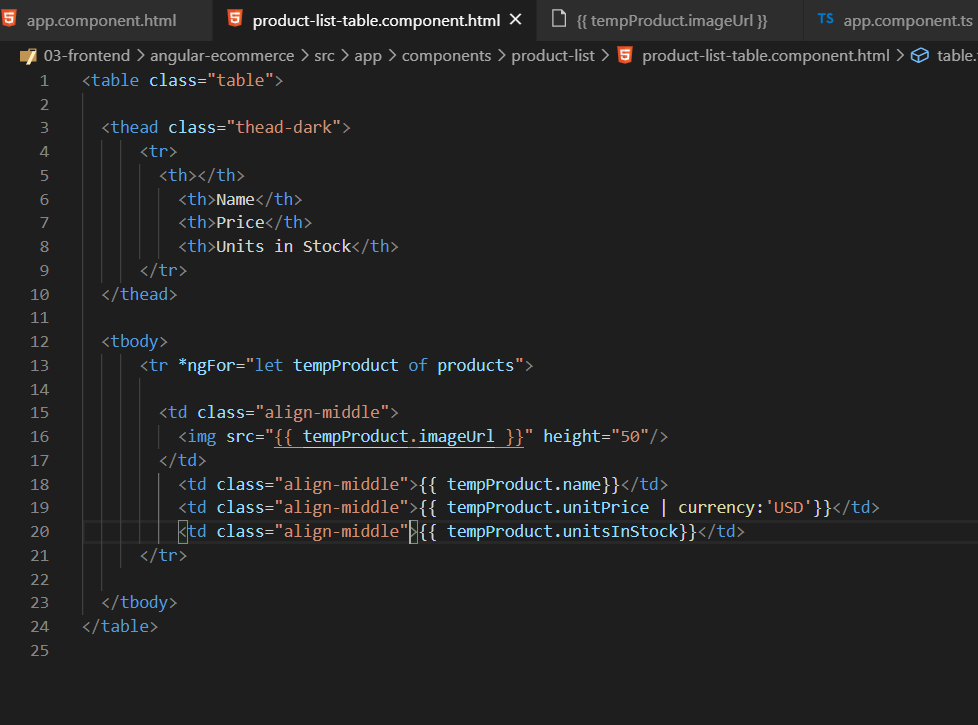Click the "Units in Stock" header text
Viewport: 978px width, 725px height.
click(284, 246)
